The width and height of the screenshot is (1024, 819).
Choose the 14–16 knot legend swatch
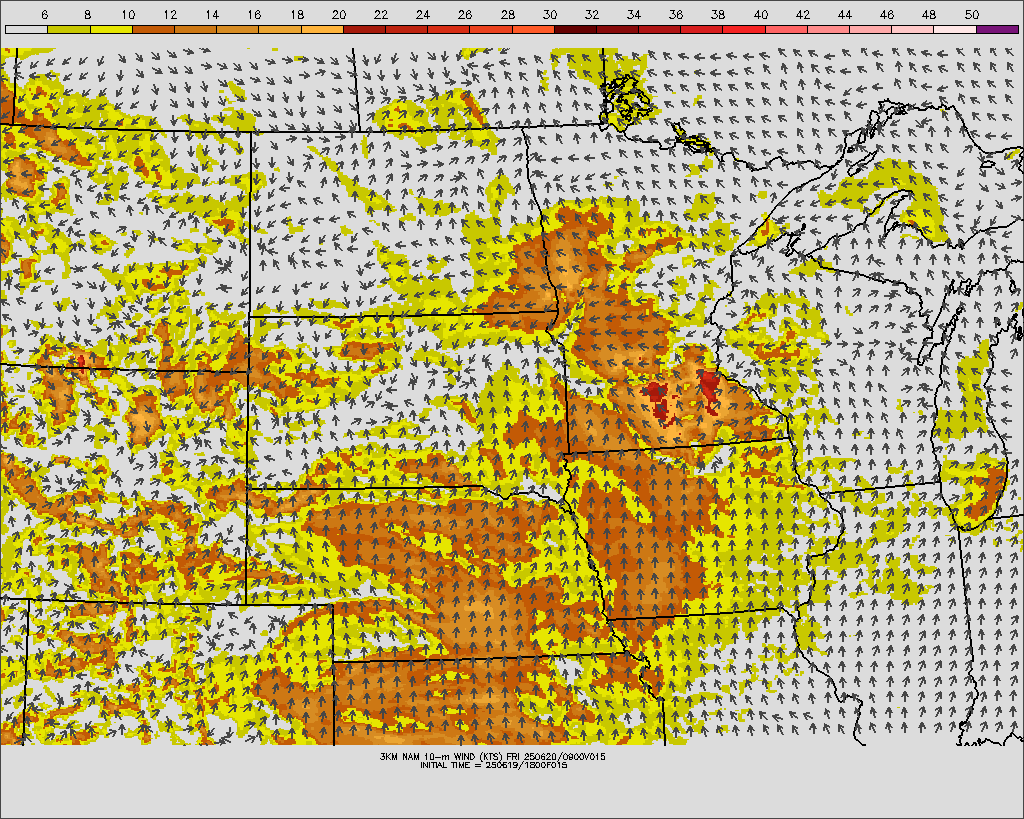click(x=238, y=29)
